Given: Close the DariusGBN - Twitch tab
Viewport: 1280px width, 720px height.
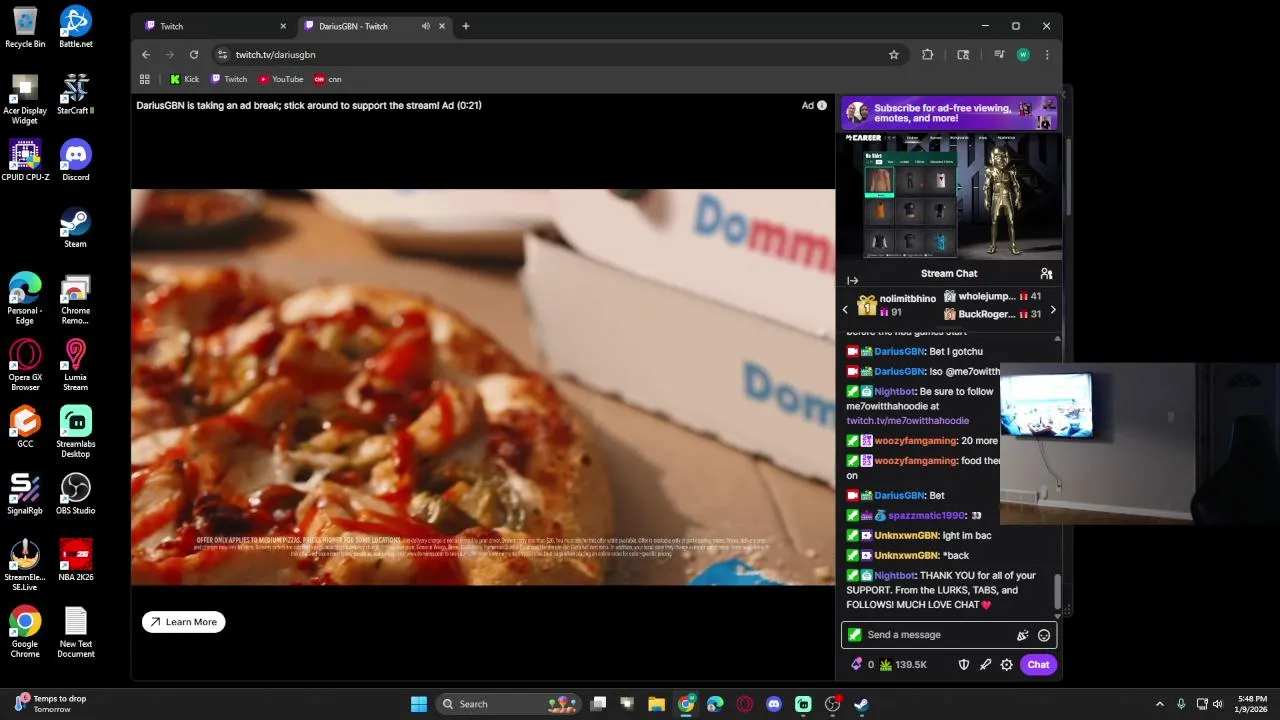Looking at the screenshot, I should (442, 26).
